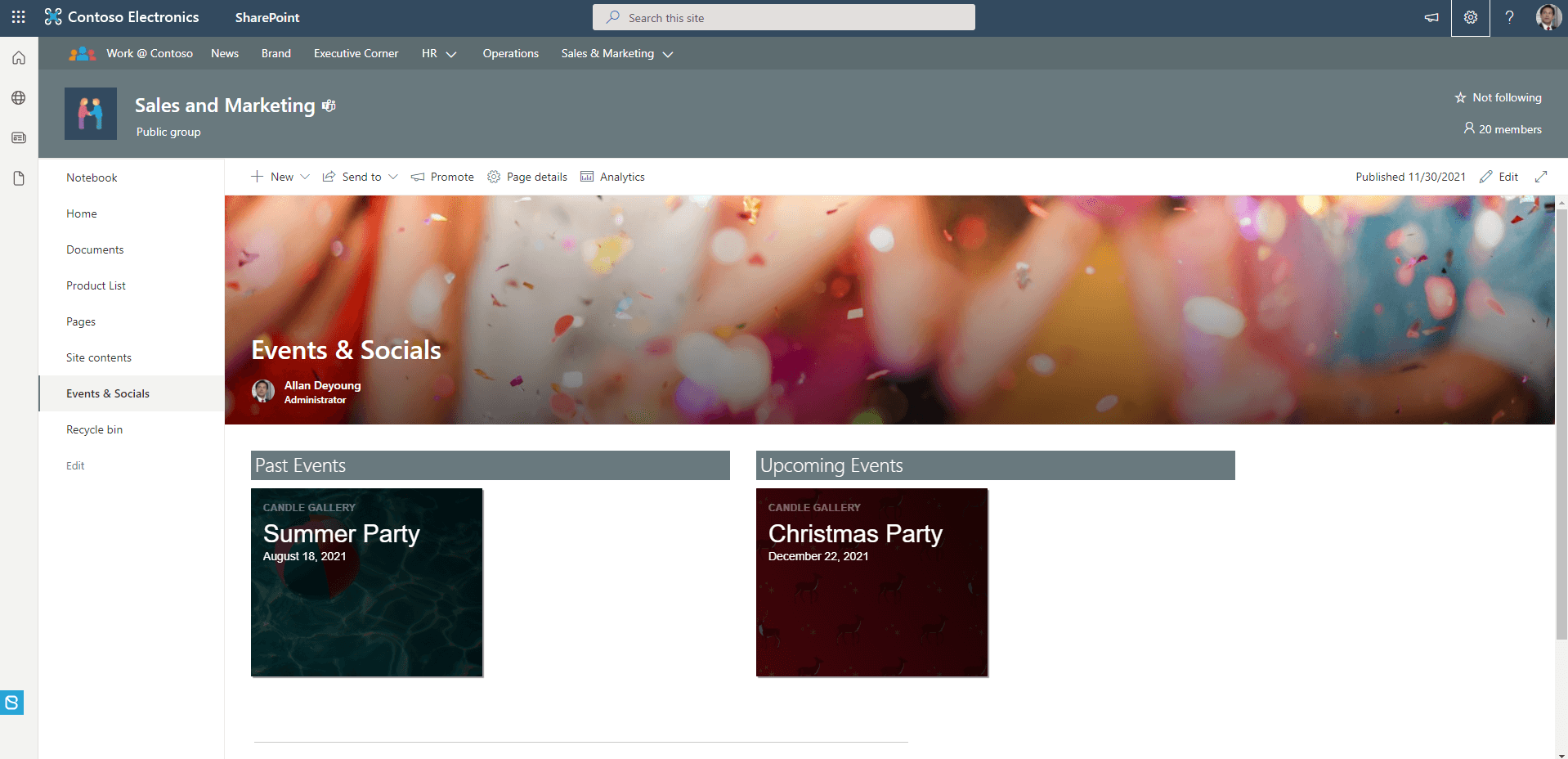Click the search magnifier icon
This screenshot has width=1568, height=759.
click(x=612, y=17)
